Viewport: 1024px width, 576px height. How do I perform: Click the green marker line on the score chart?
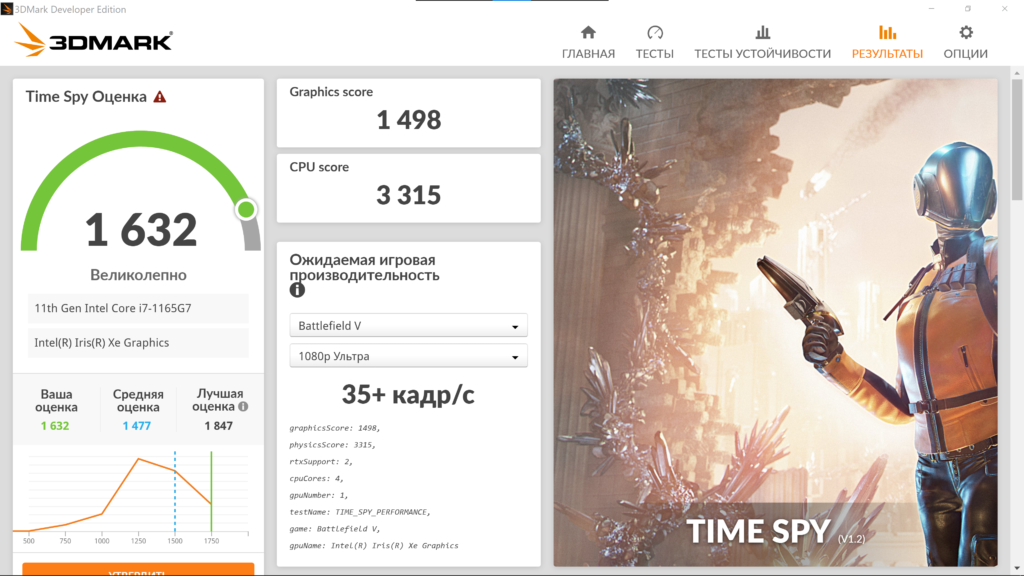point(212,491)
